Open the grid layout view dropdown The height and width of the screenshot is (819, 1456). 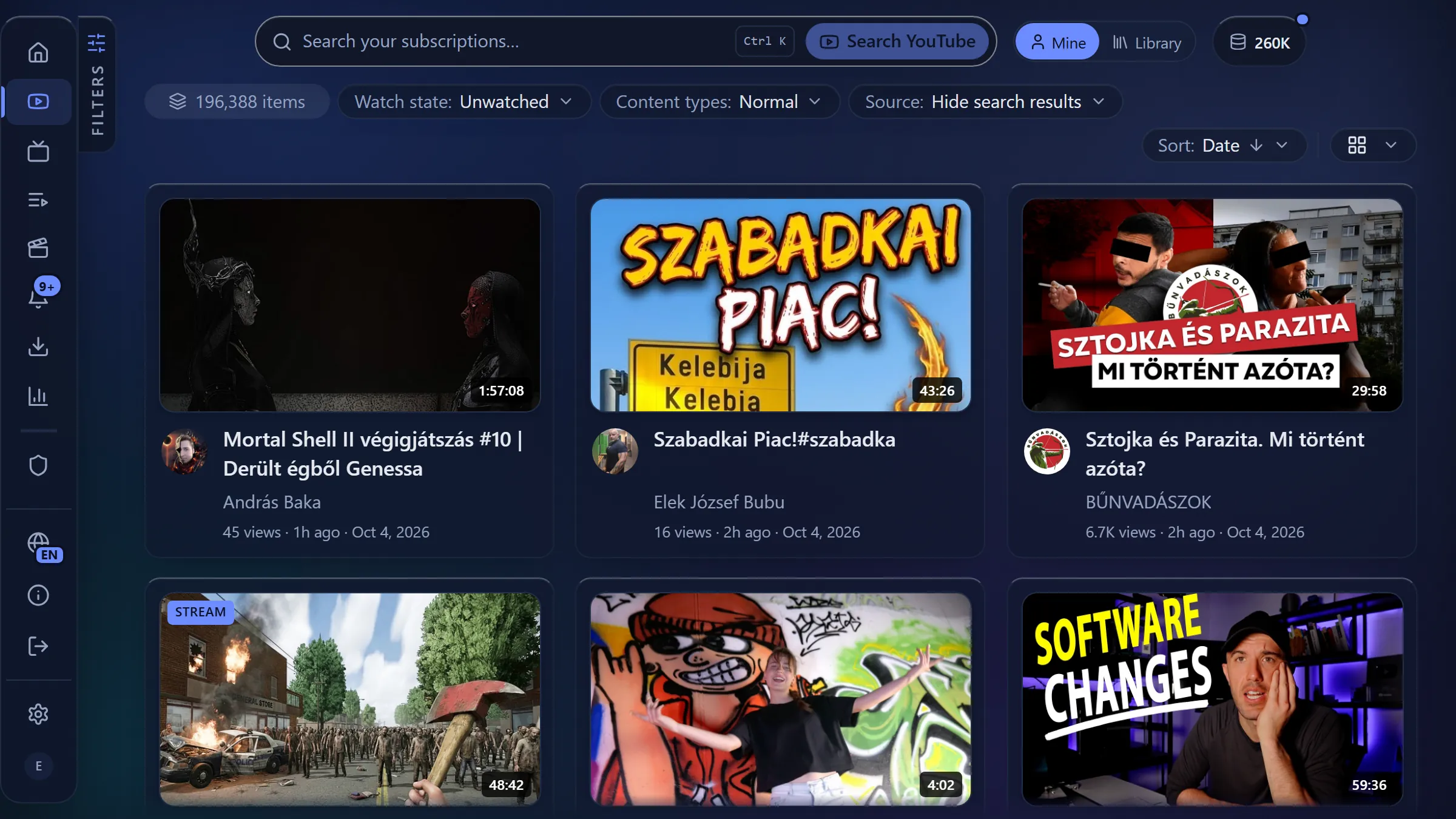point(1373,146)
